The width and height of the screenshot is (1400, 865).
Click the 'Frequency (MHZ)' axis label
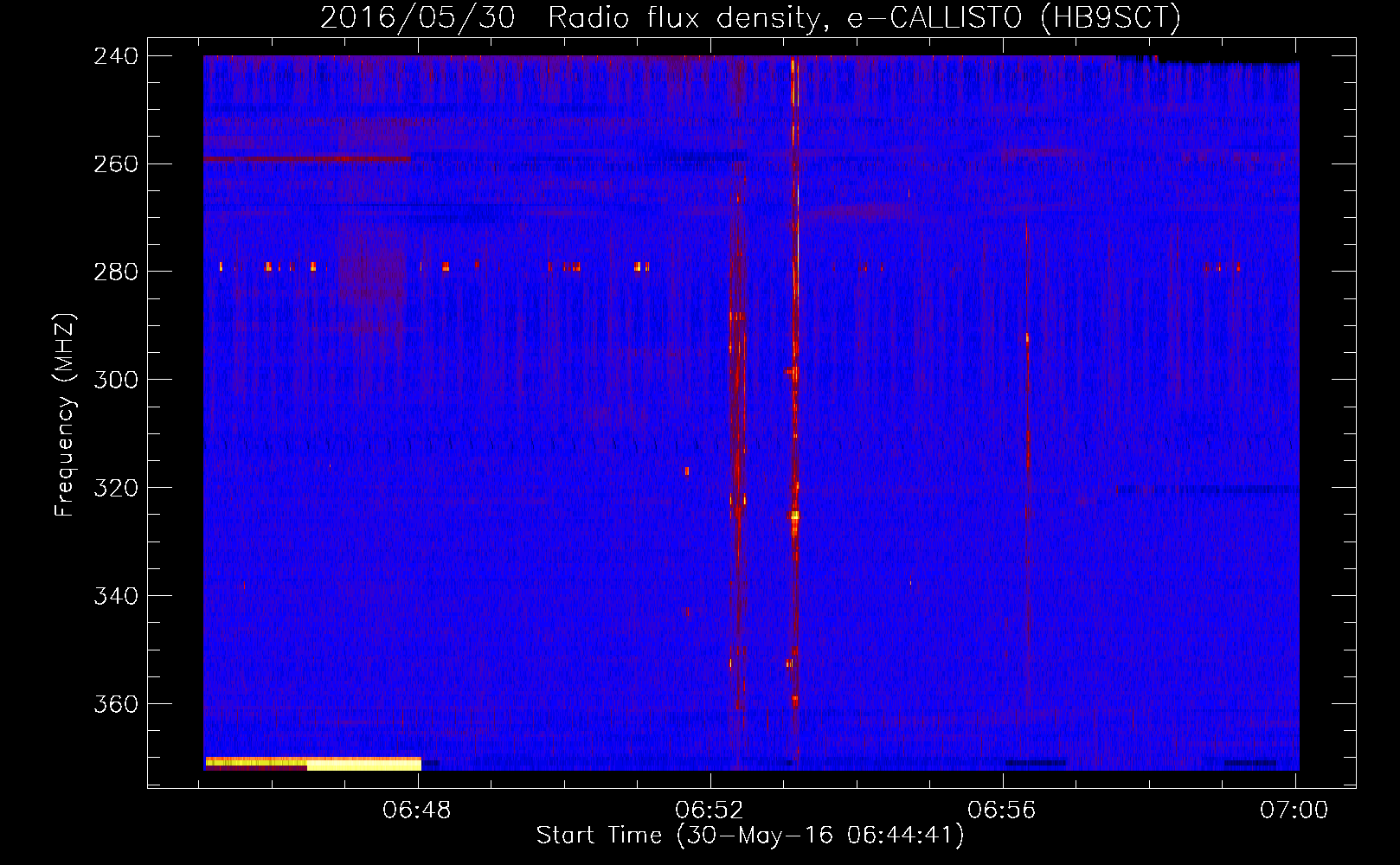[x=65, y=415]
